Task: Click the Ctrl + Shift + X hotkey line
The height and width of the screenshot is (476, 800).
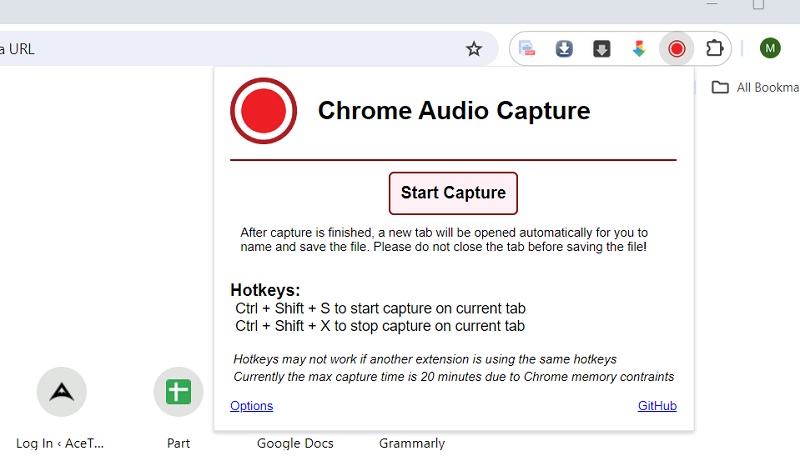Action: coord(380,325)
